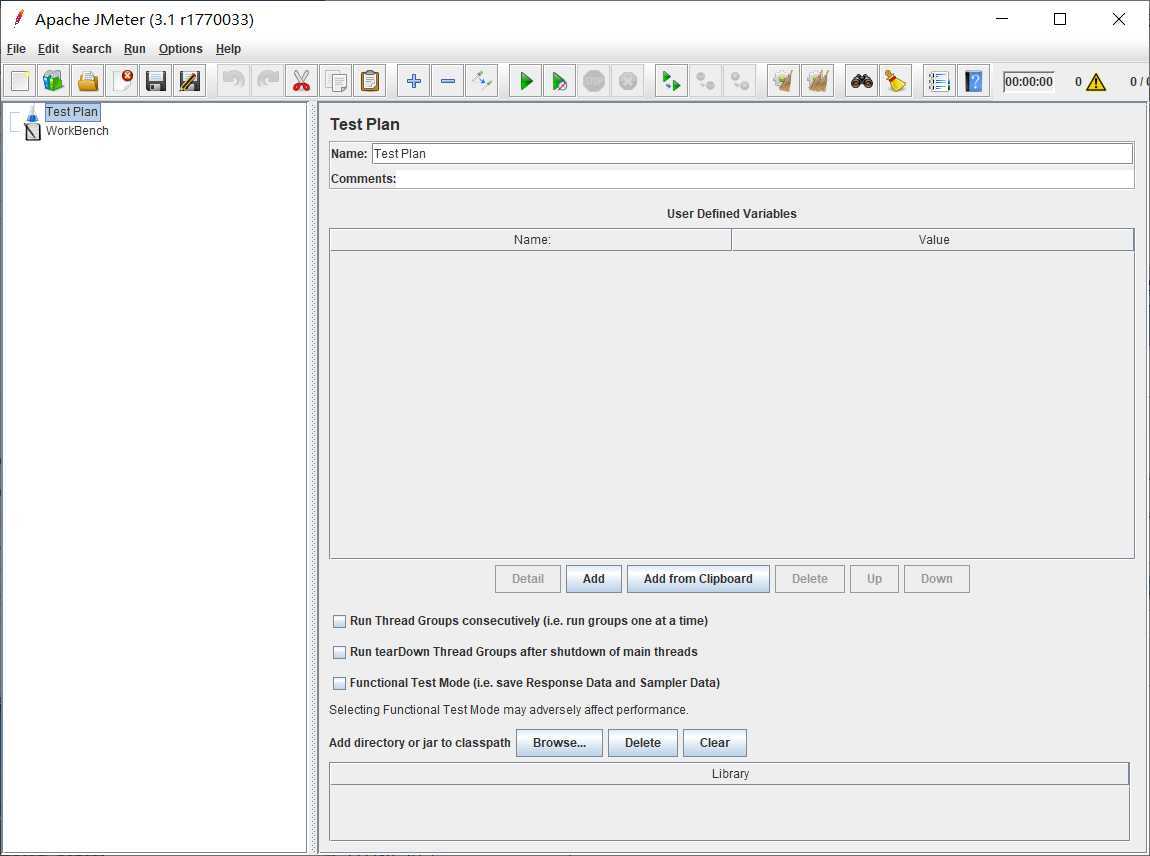Click Start no pauses icon
This screenshot has width=1150, height=856.
pos(560,82)
